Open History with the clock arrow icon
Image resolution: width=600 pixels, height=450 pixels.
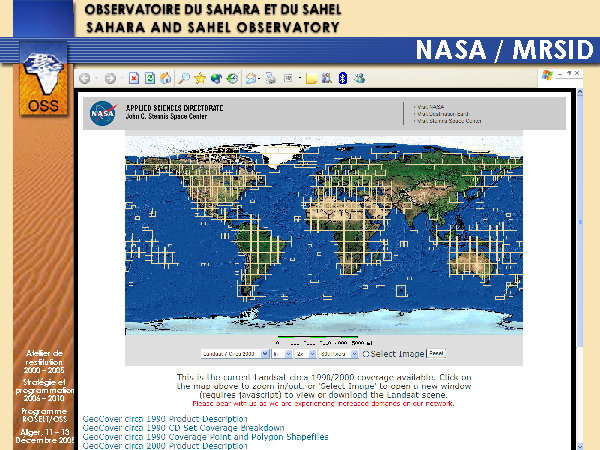point(232,78)
